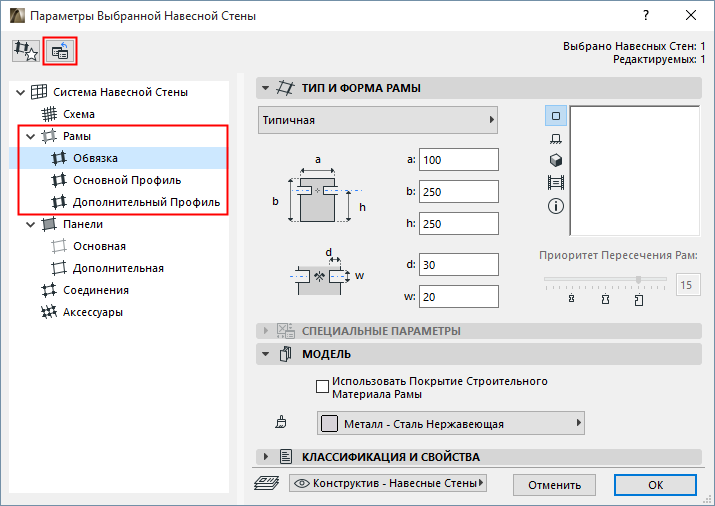Screen dimensions: 715x506
Task: Collapse the Панели tree branch
Action: pyautogui.click(x=31, y=224)
